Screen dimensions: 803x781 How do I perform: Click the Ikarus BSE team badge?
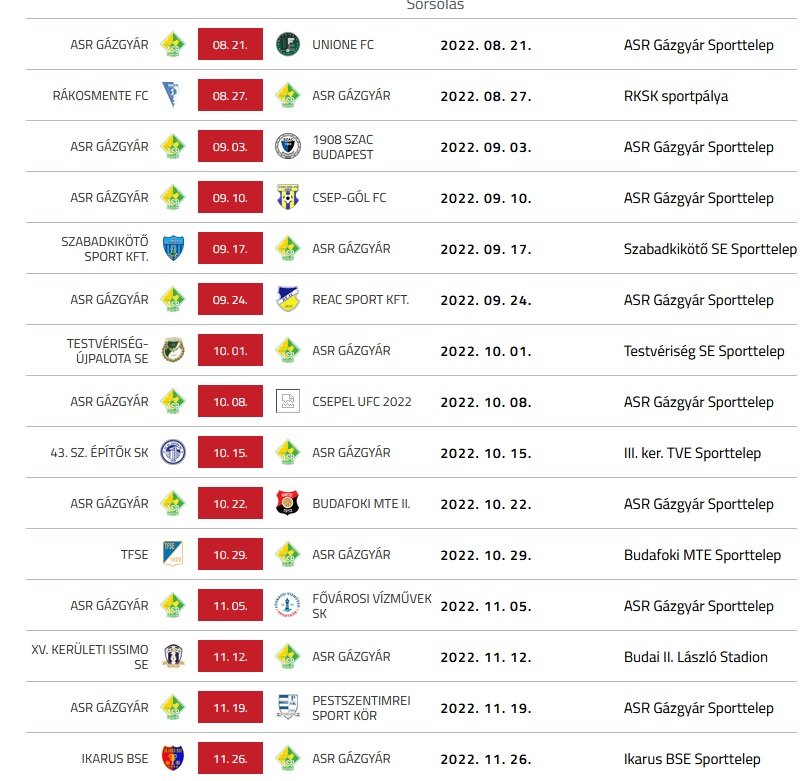point(173,759)
